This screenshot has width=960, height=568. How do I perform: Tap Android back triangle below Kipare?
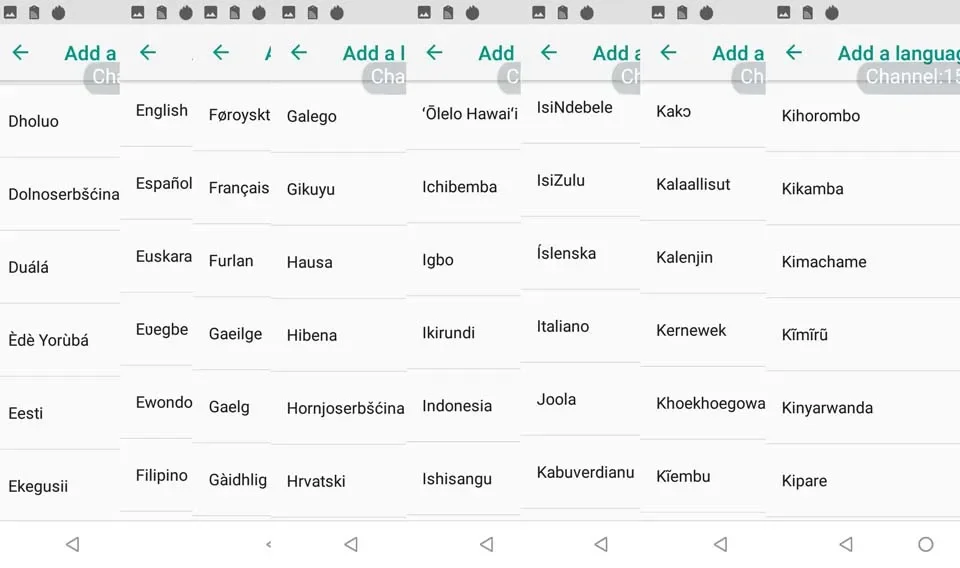[x=846, y=544]
